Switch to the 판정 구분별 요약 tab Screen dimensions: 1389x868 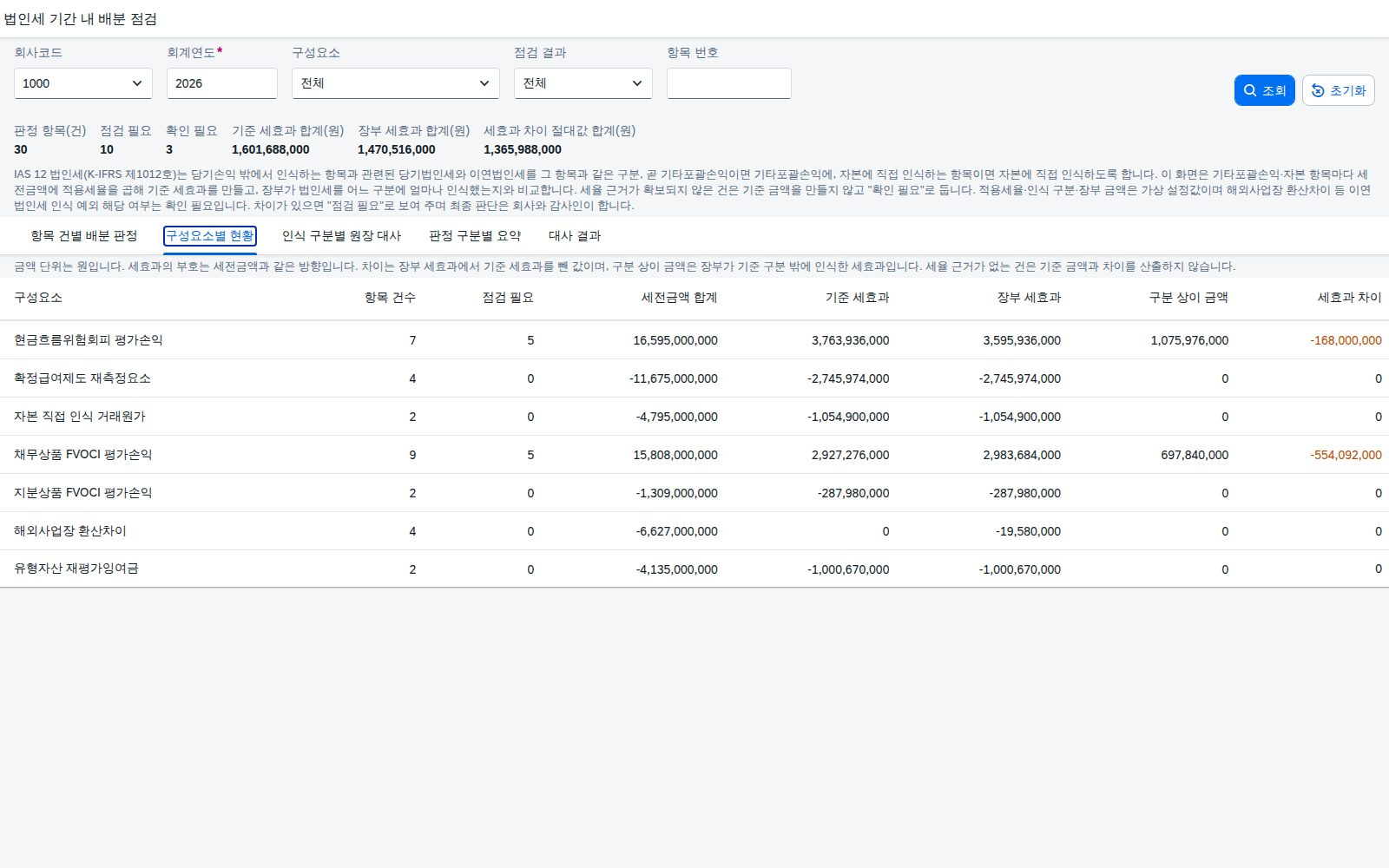(475, 236)
